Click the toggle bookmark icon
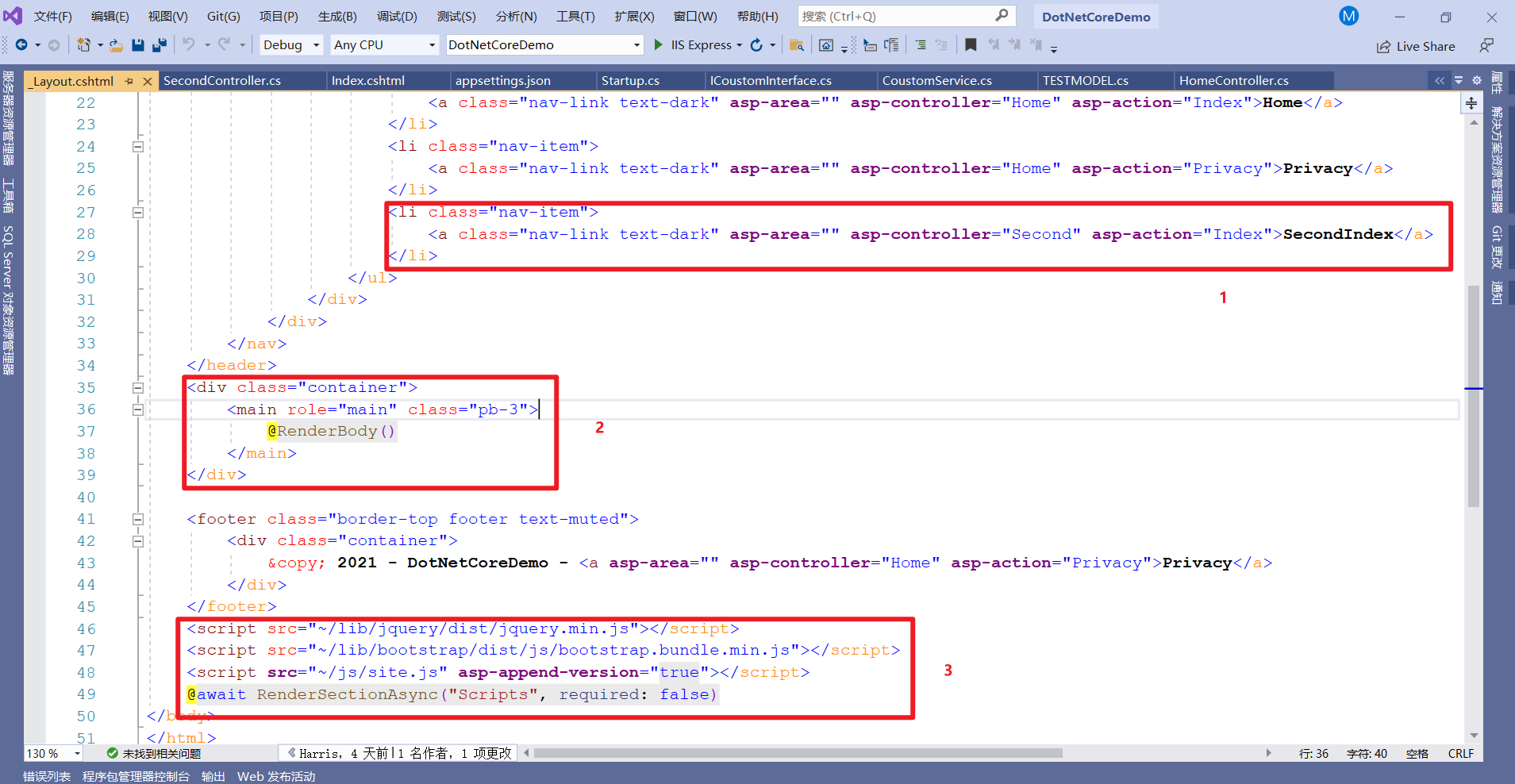The image size is (1515, 784). click(970, 45)
